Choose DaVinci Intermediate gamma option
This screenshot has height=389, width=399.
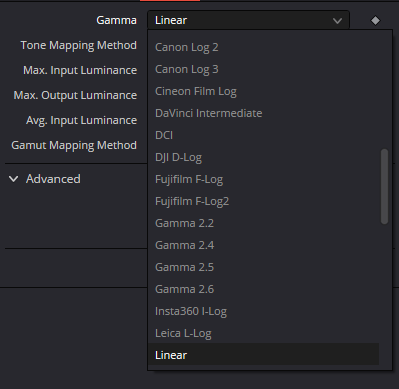coord(263,113)
